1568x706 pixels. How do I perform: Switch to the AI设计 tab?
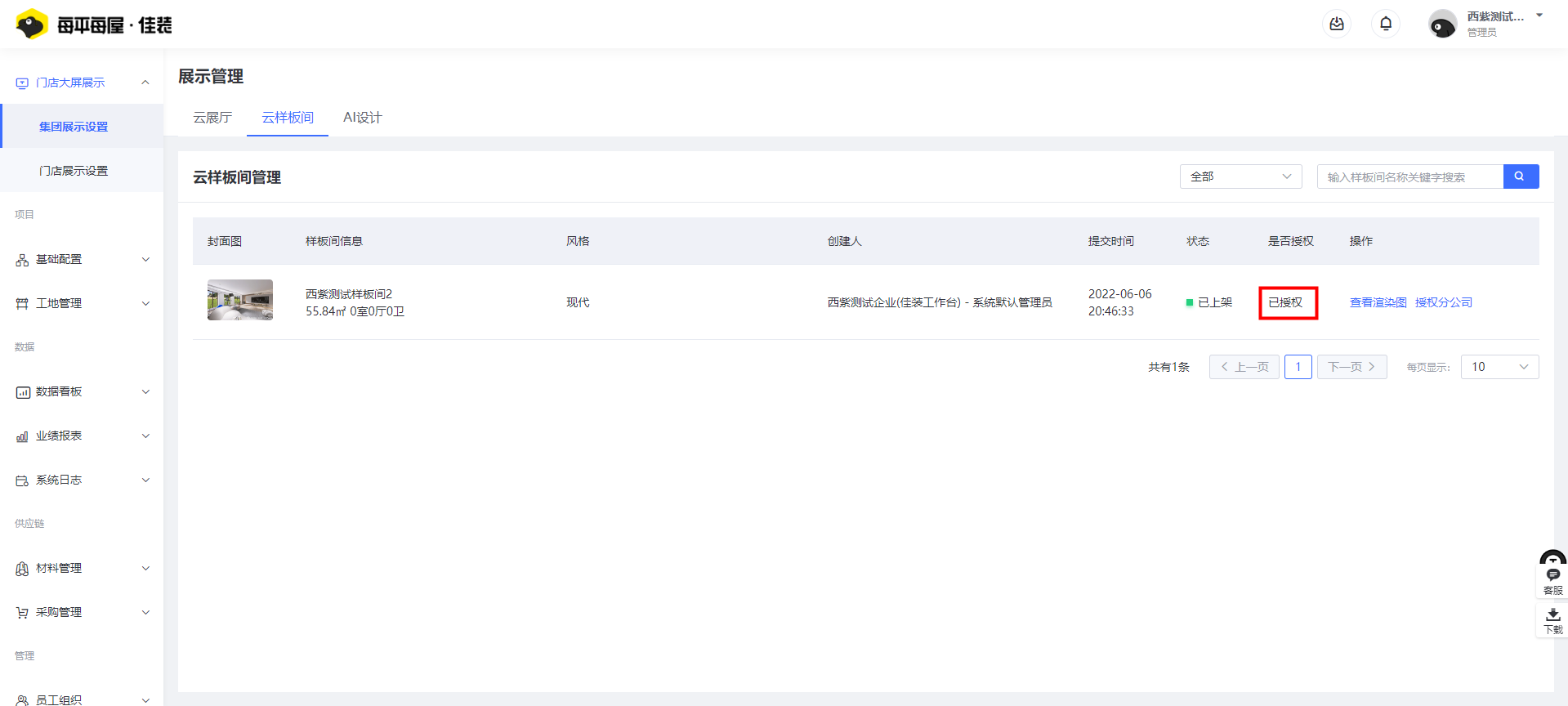[x=363, y=118]
